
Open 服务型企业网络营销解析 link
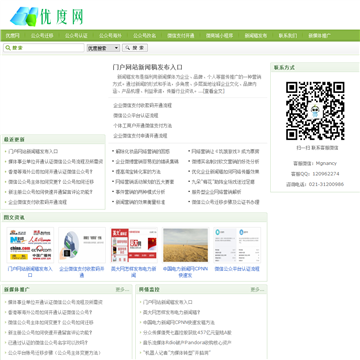216,192
